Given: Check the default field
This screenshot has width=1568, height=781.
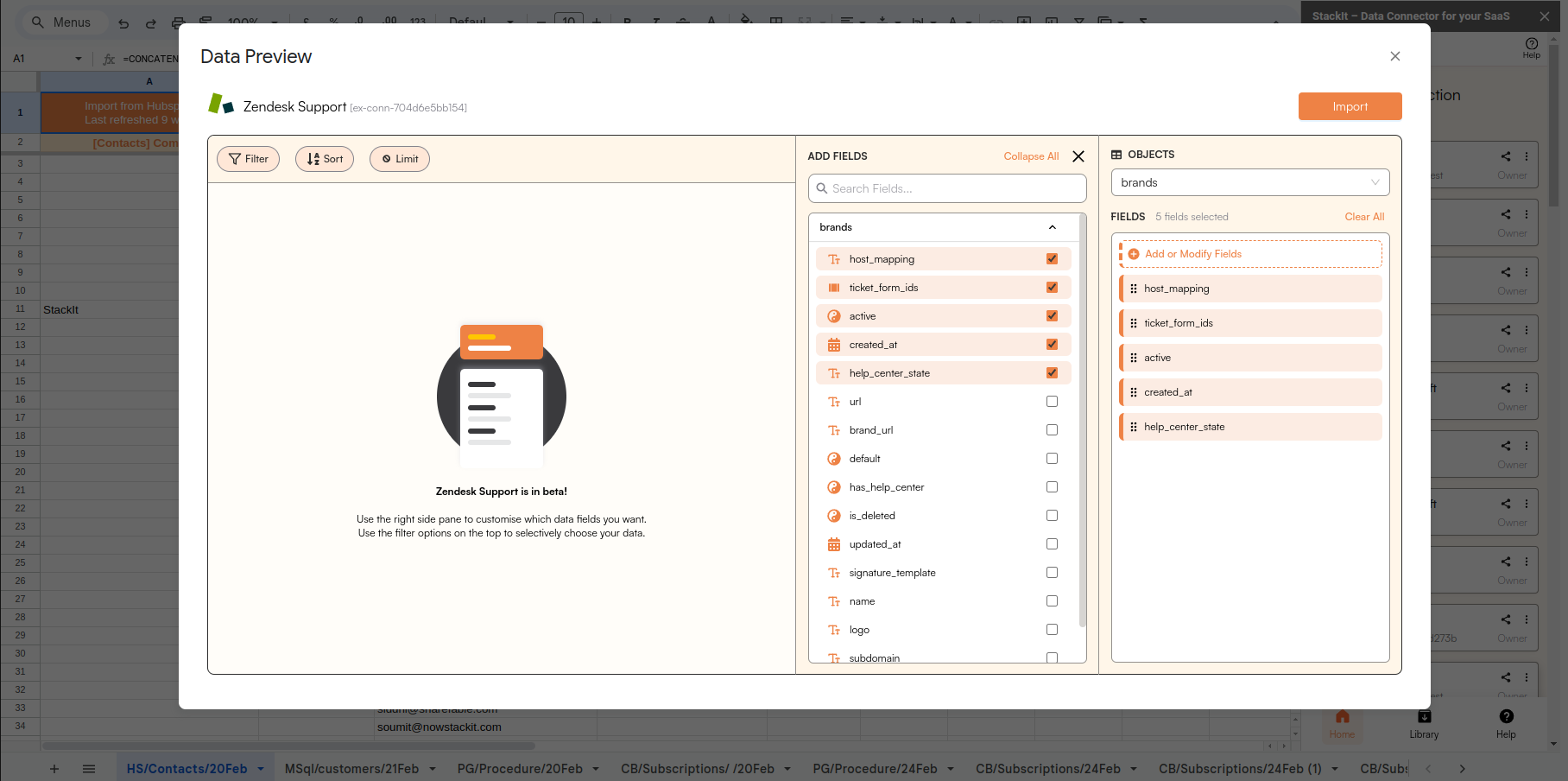Looking at the screenshot, I should point(1052,458).
